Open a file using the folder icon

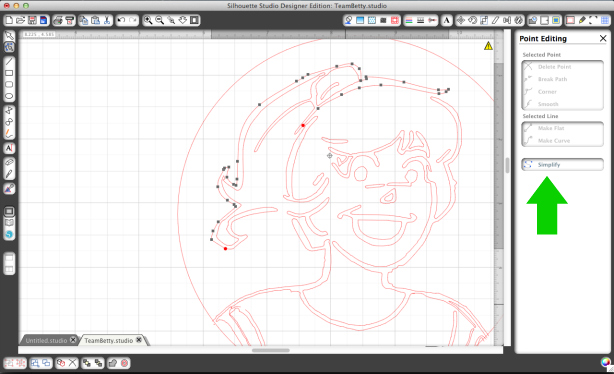[x=20, y=20]
